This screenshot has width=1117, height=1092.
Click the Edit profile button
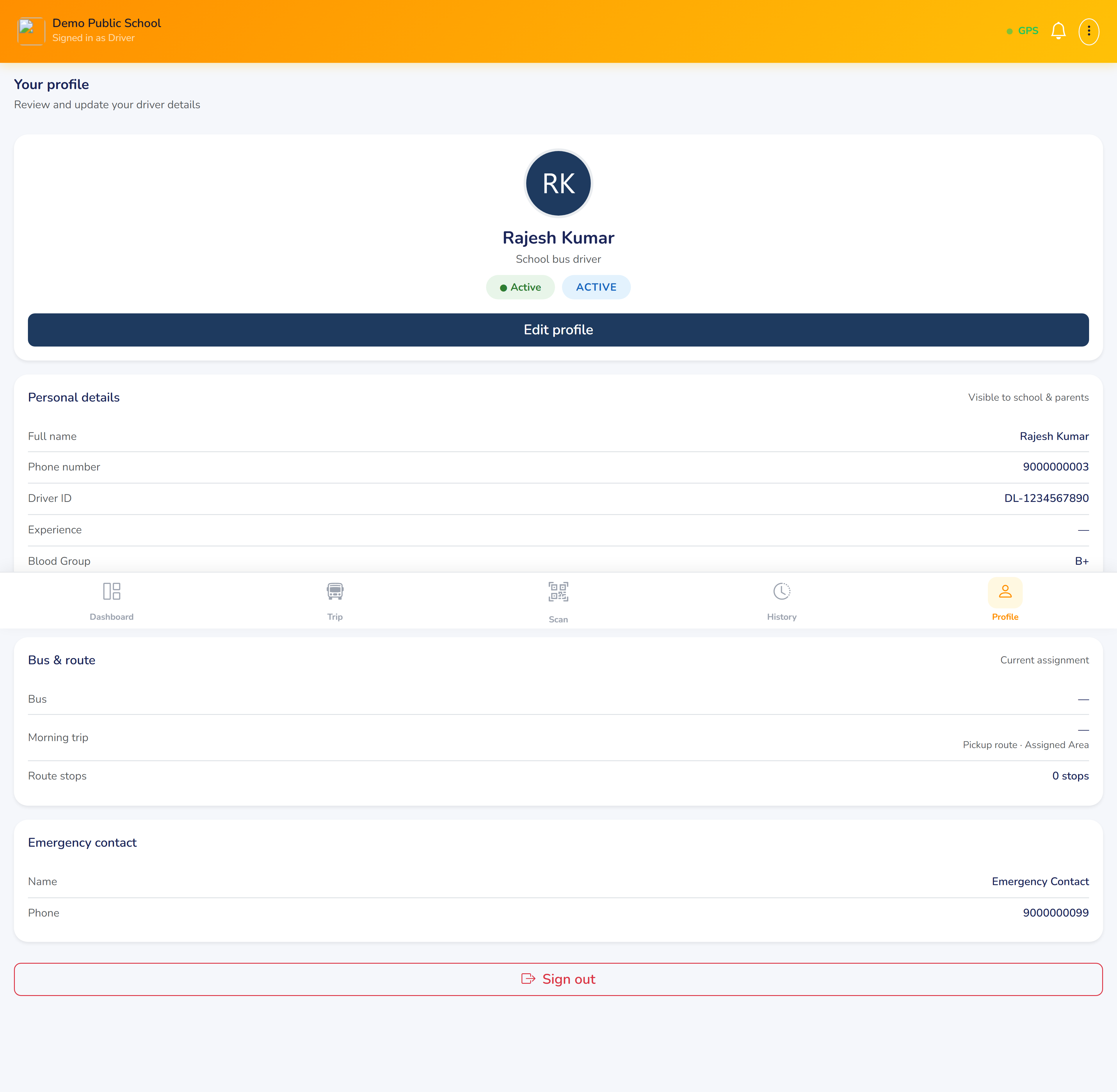[x=558, y=330]
